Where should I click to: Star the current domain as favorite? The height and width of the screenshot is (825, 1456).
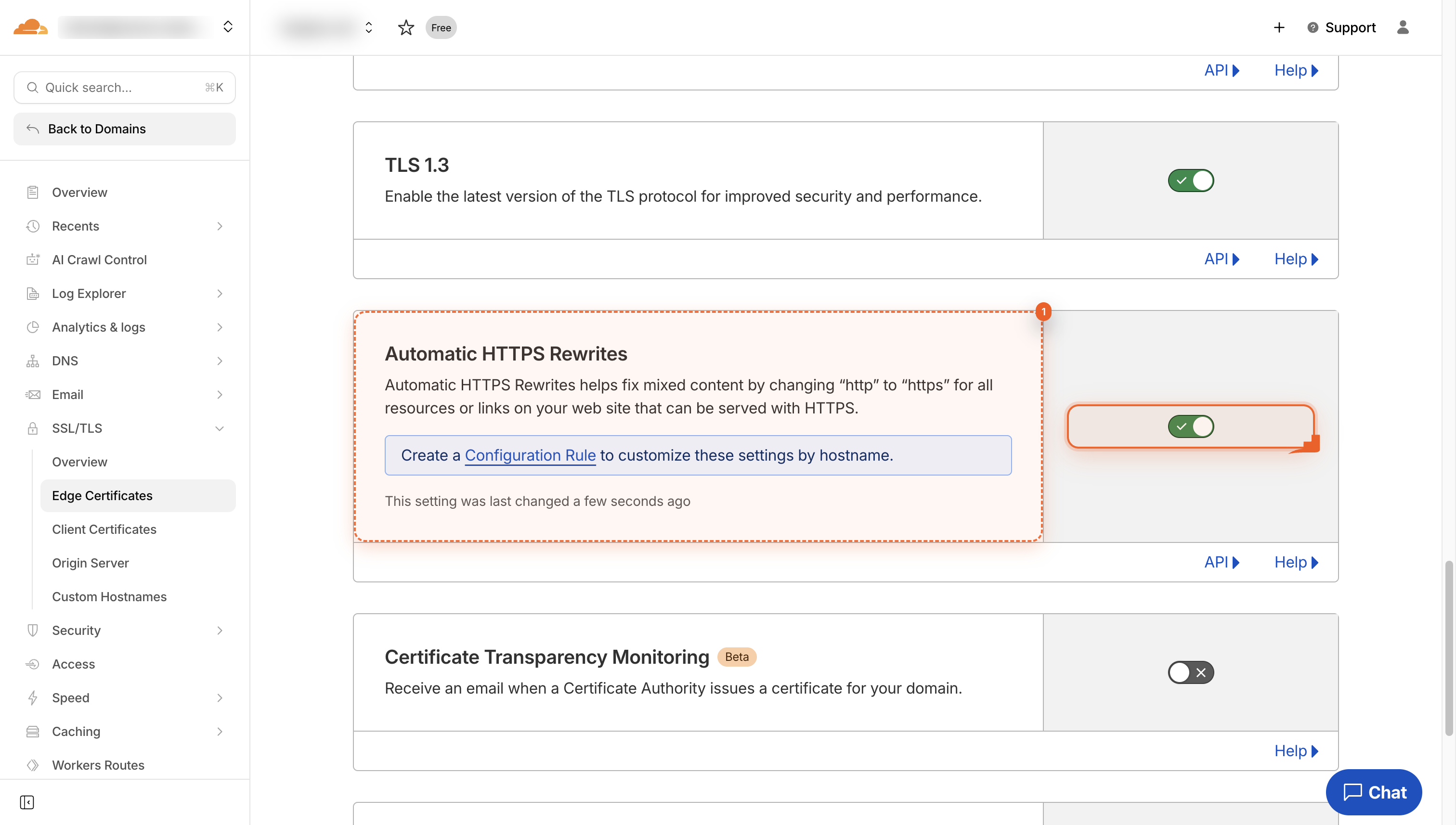(x=406, y=27)
